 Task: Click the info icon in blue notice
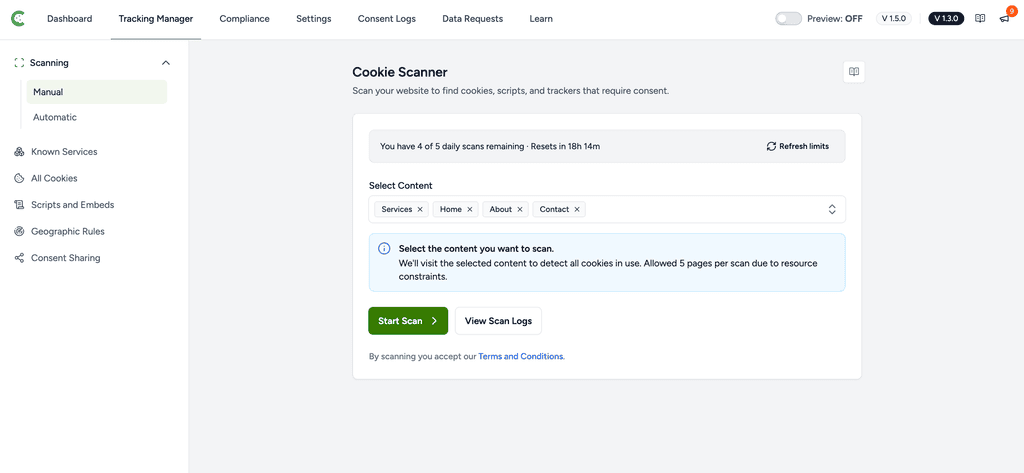(385, 249)
